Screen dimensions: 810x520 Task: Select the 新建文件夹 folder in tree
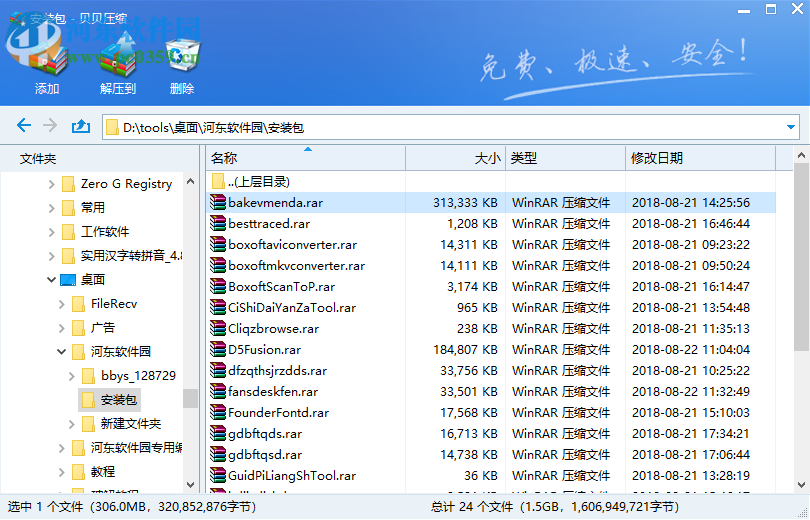coord(121,424)
